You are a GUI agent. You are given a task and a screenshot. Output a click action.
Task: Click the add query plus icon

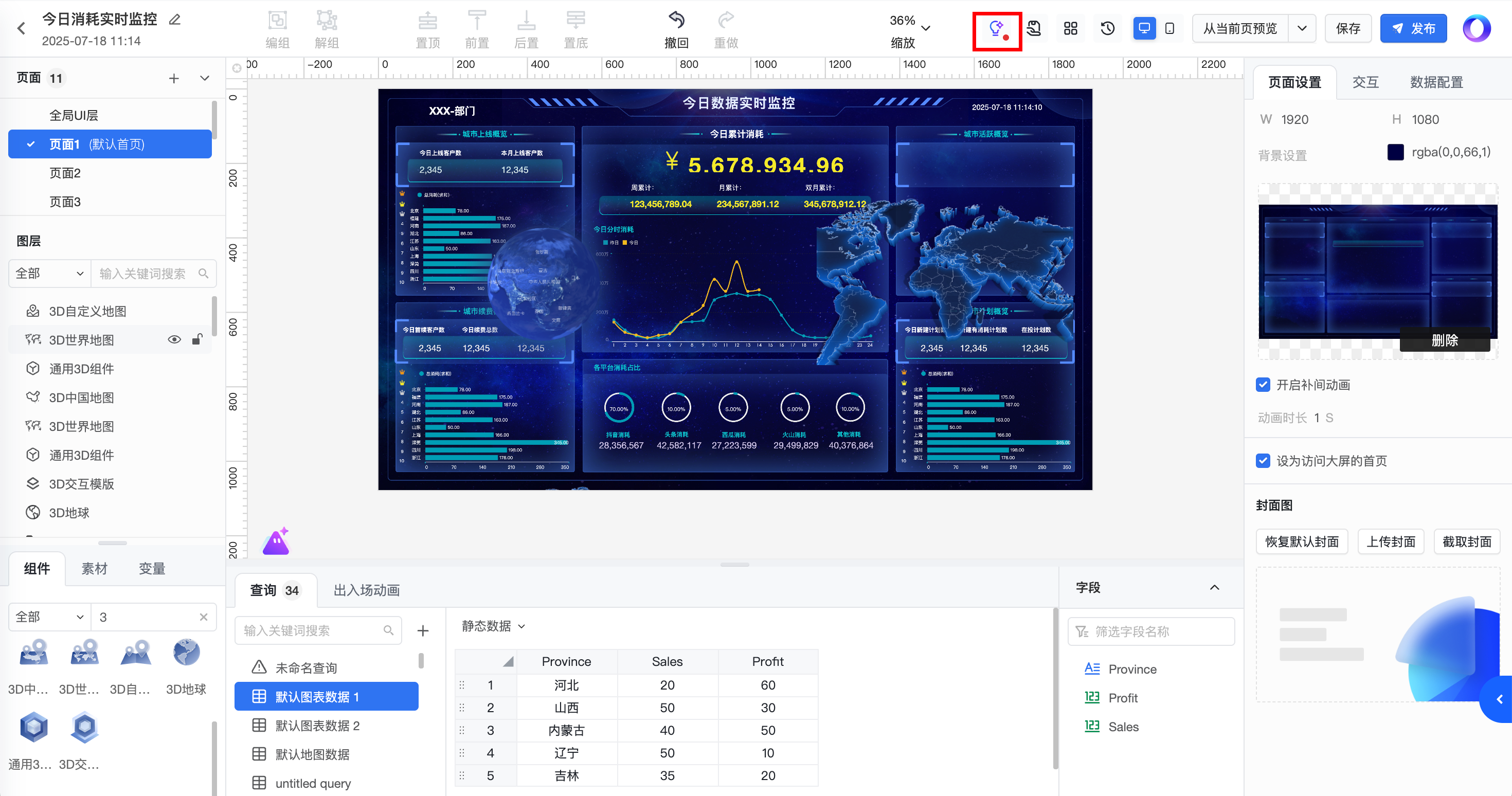[423, 630]
